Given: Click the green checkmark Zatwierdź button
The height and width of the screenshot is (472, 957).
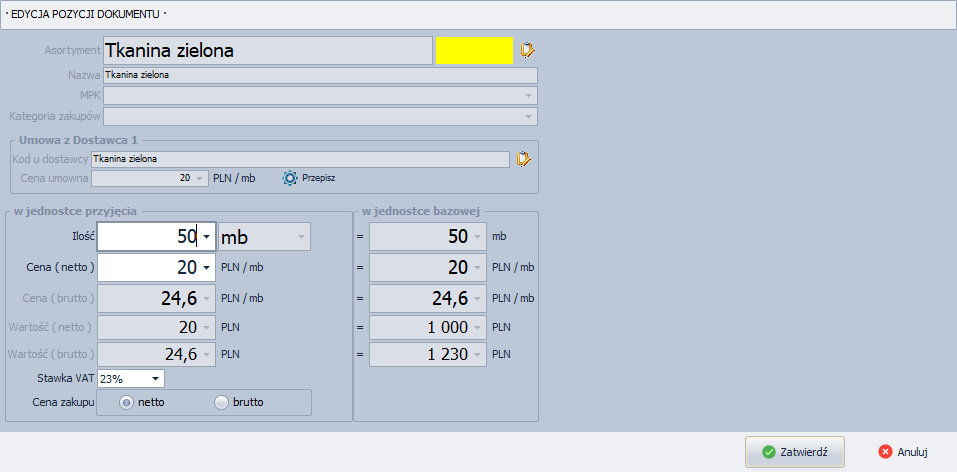Looking at the screenshot, I should [795, 451].
